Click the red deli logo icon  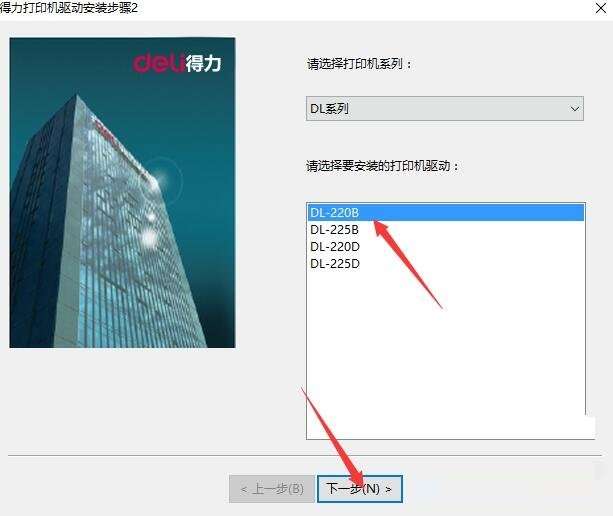pyautogui.click(x=158, y=63)
